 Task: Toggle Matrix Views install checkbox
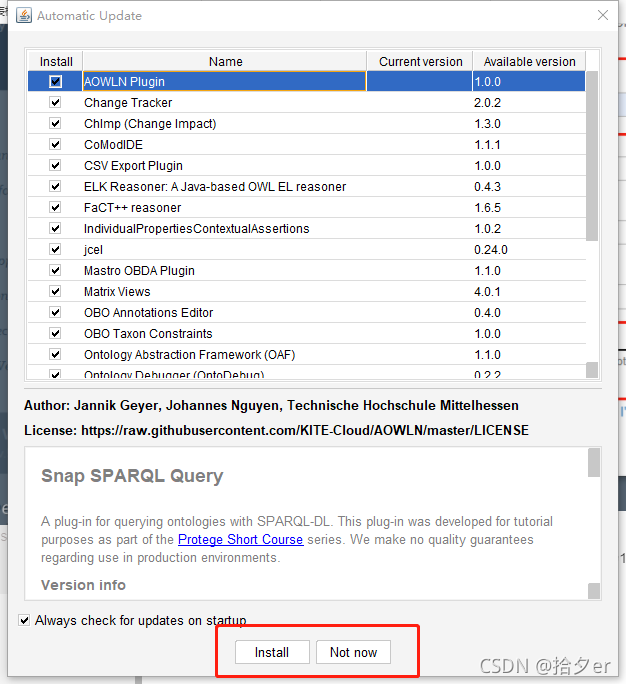coord(55,291)
